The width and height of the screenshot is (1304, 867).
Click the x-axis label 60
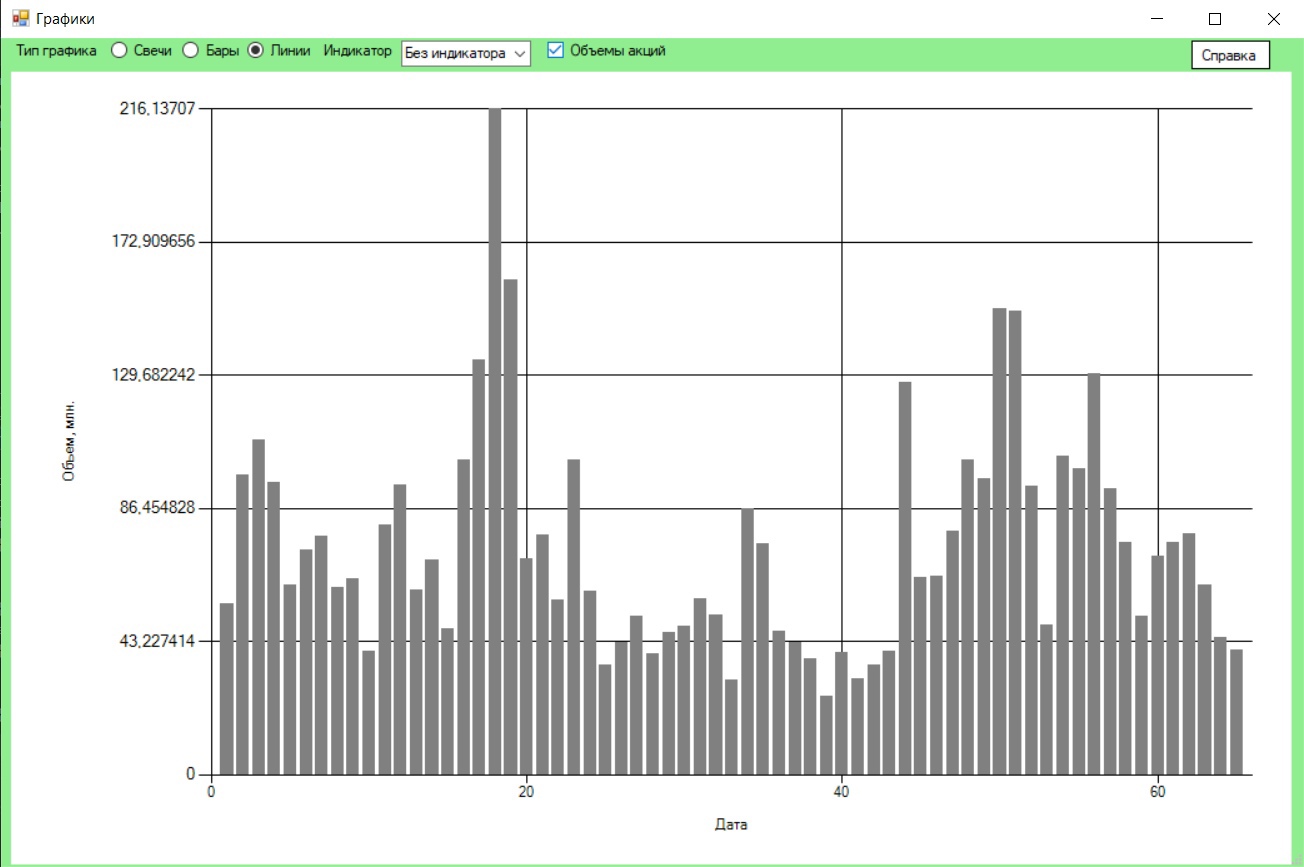coord(1157,791)
